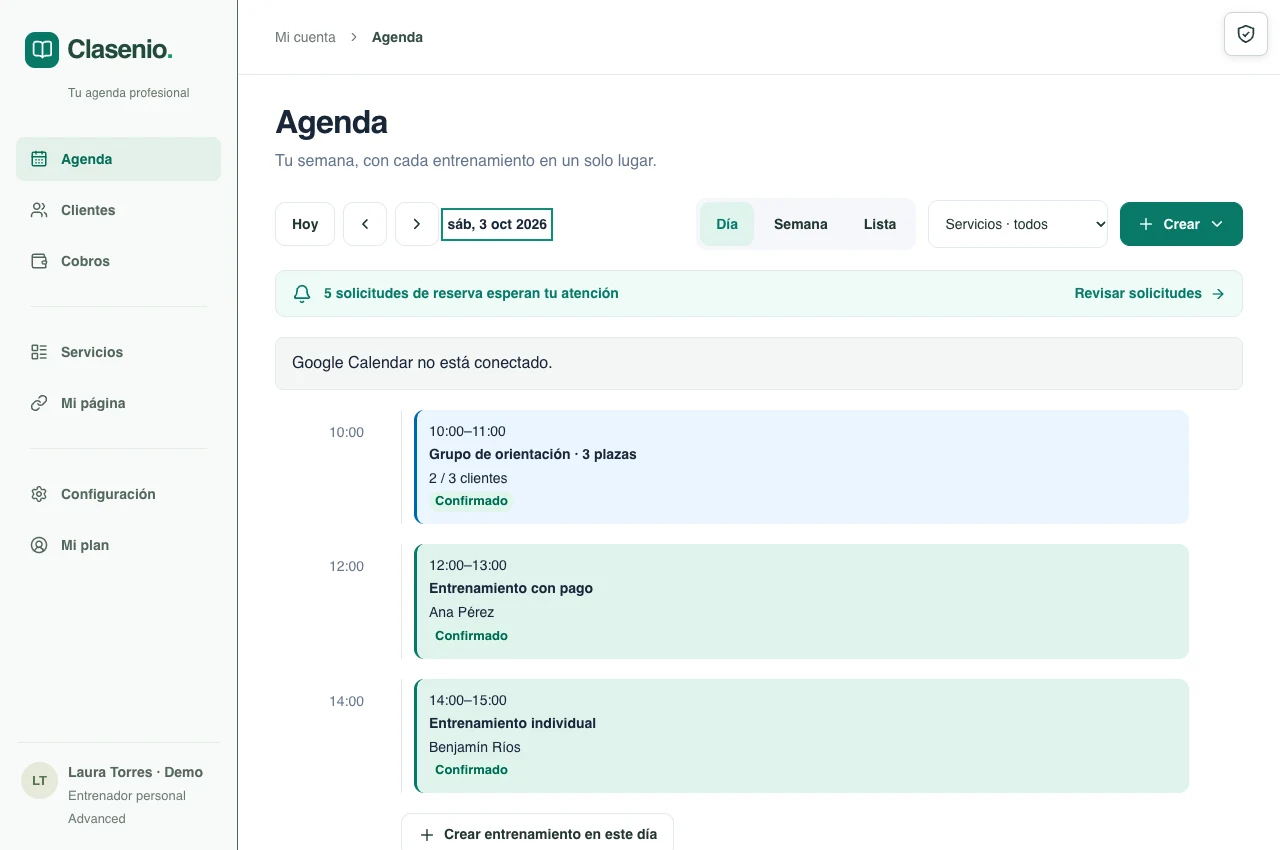Click the Google Calendar no está conectado notice

pos(759,363)
